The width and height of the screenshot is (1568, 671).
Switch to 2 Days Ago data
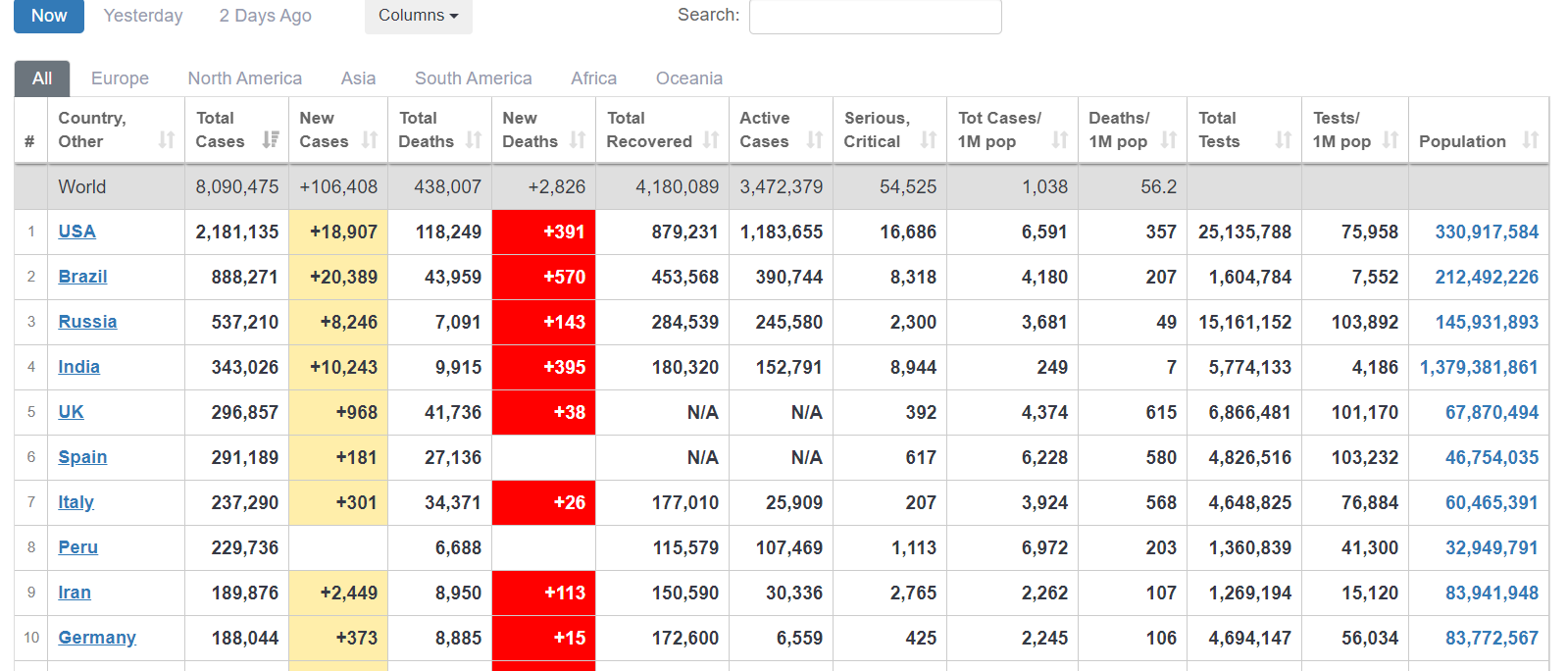pyautogui.click(x=265, y=16)
